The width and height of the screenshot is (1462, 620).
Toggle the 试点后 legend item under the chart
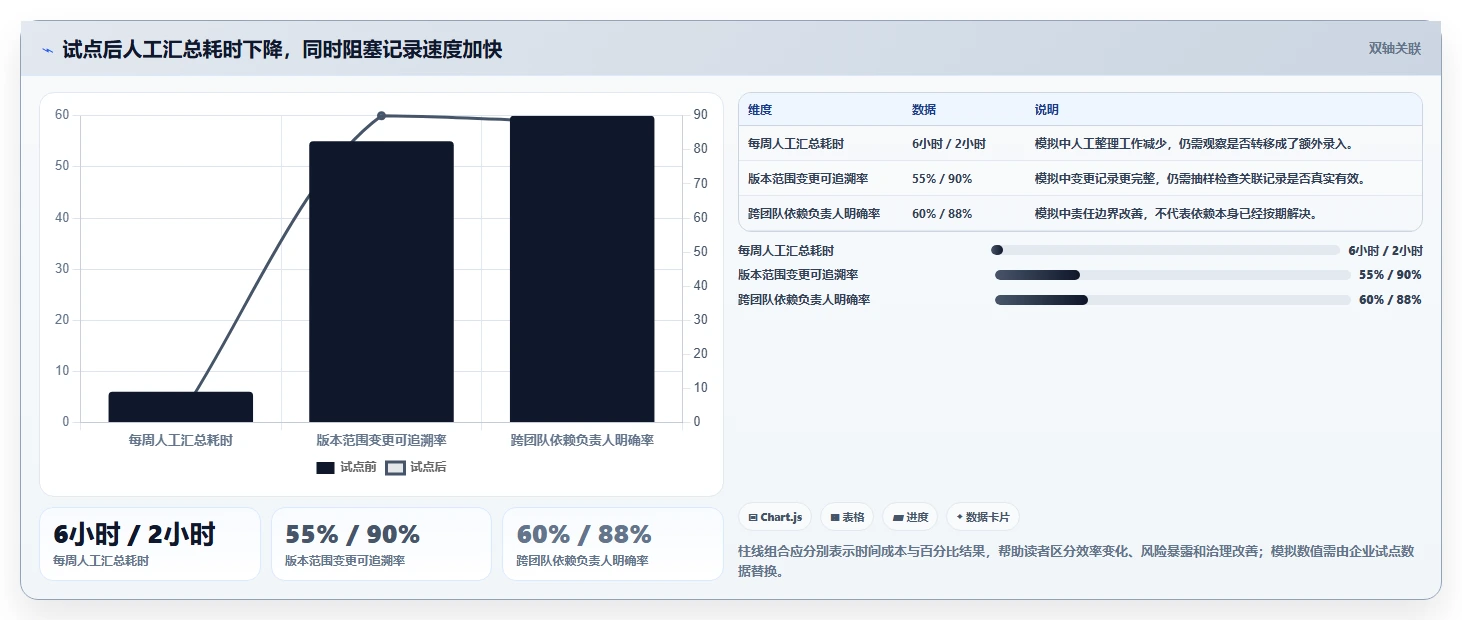(x=416, y=467)
